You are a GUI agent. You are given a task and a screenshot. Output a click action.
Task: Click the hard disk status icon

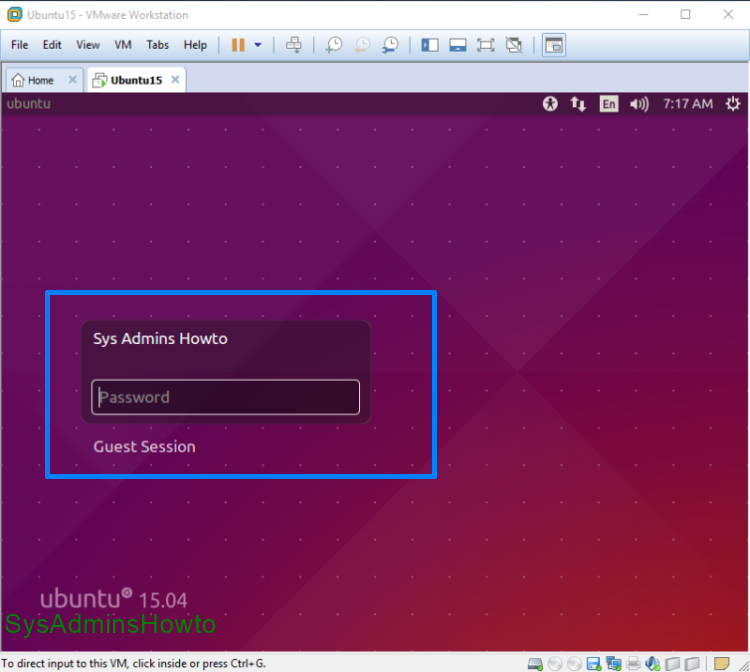[x=535, y=663]
